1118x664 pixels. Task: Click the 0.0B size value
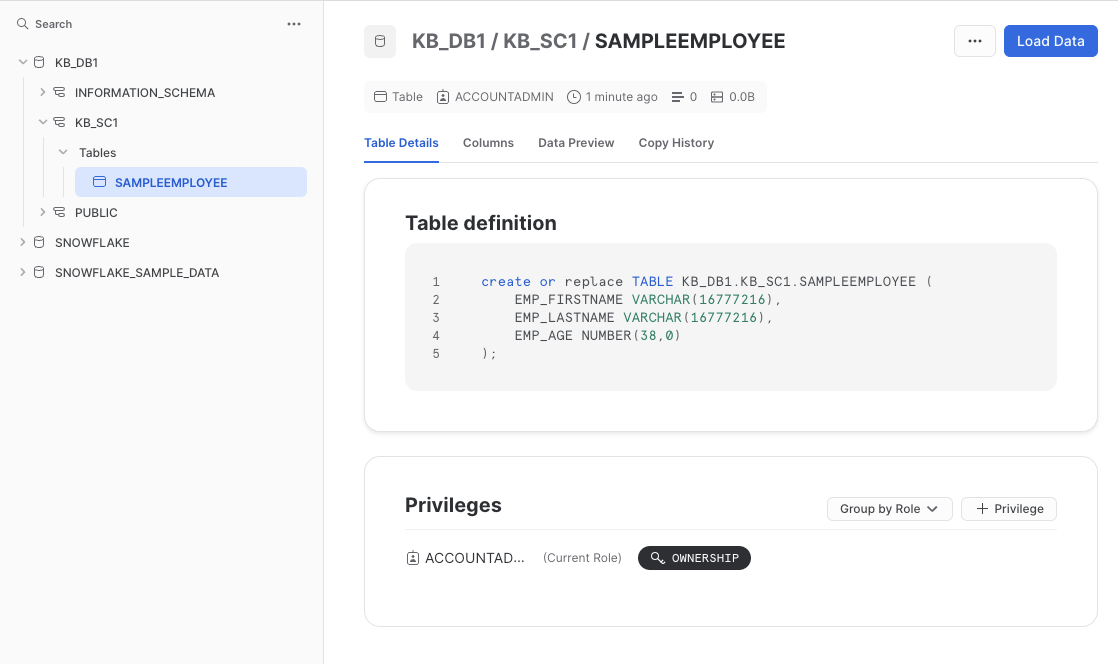(x=742, y=97)
